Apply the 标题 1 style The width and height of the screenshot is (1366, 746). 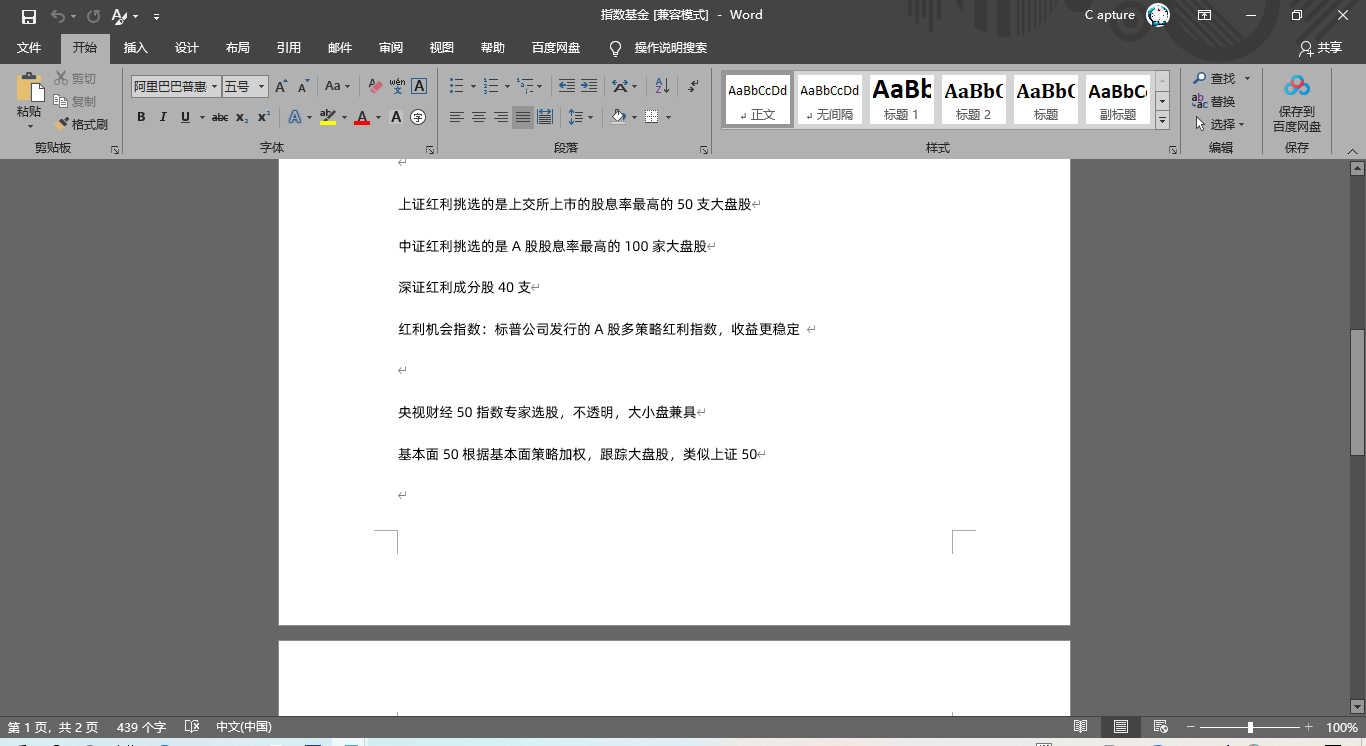coord(902,100)
